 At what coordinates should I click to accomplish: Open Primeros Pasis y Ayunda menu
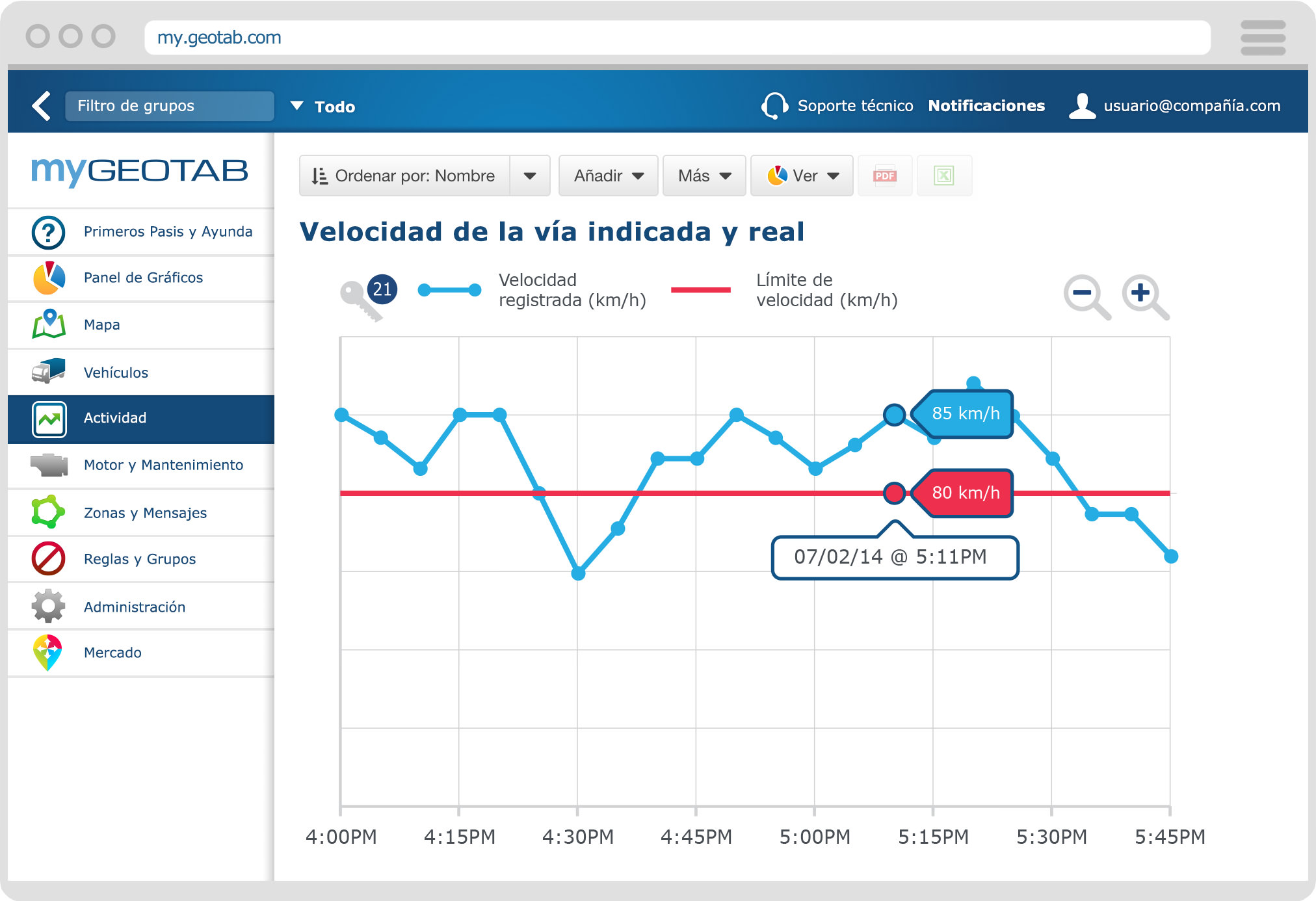point(168,231)
